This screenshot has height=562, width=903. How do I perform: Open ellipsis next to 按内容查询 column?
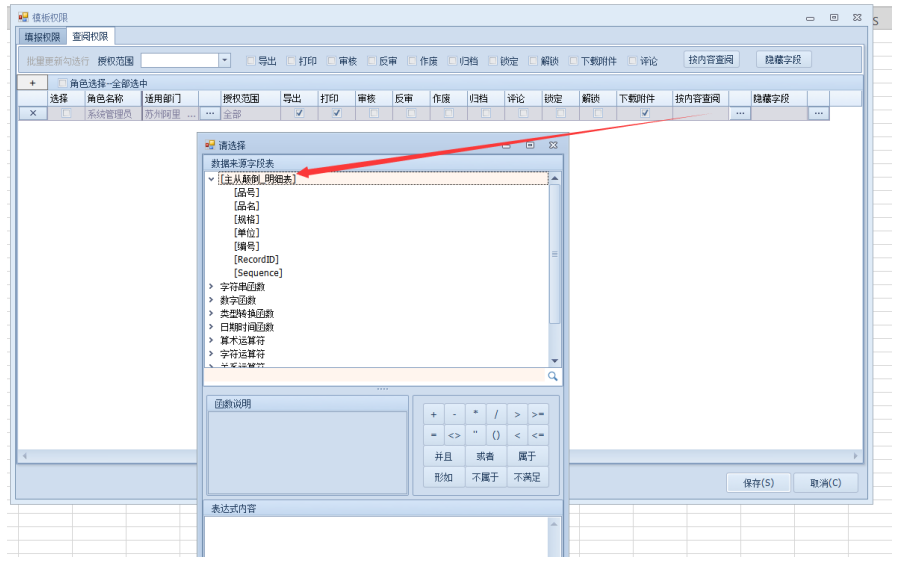pos(739,114)
